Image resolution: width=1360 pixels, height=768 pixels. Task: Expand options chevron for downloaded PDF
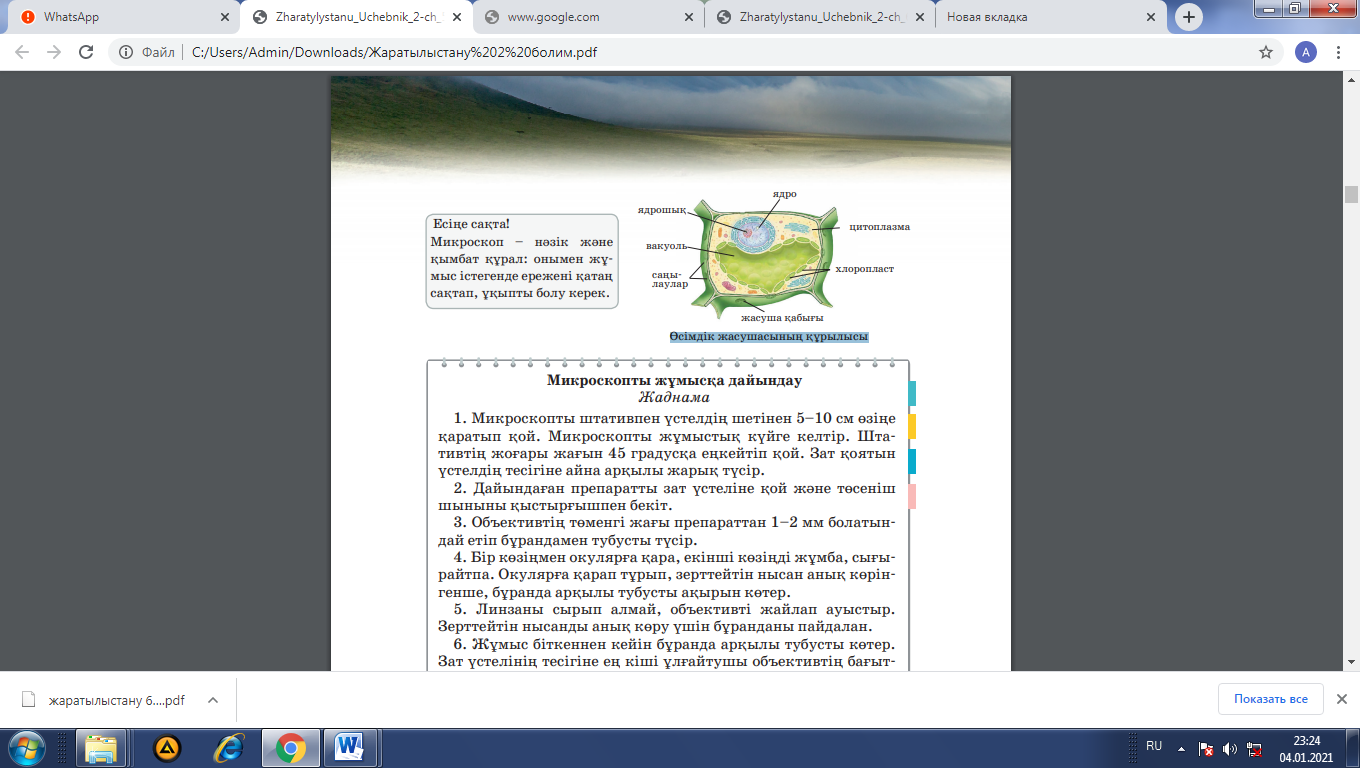(212, 700)
